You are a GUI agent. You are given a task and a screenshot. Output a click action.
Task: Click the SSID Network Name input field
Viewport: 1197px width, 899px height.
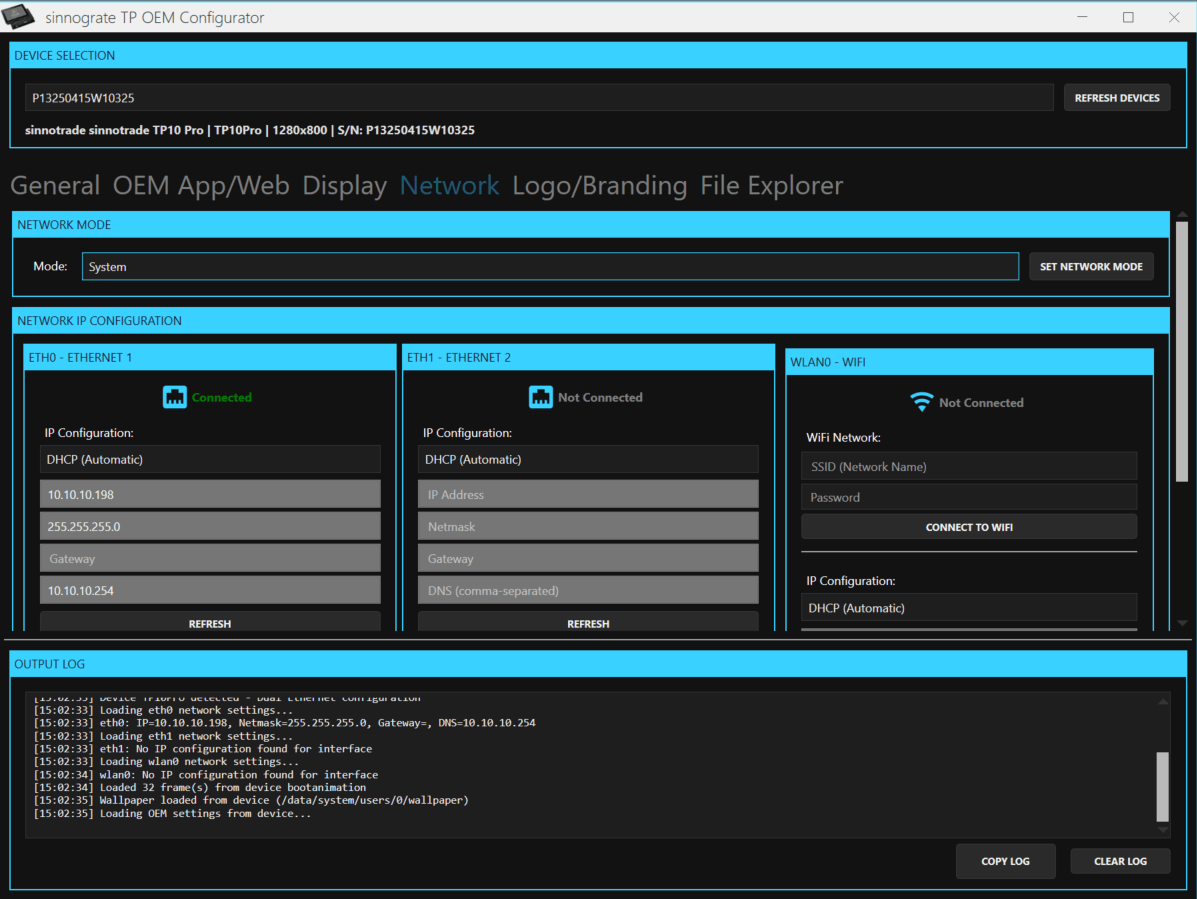[x=968, y=465]
